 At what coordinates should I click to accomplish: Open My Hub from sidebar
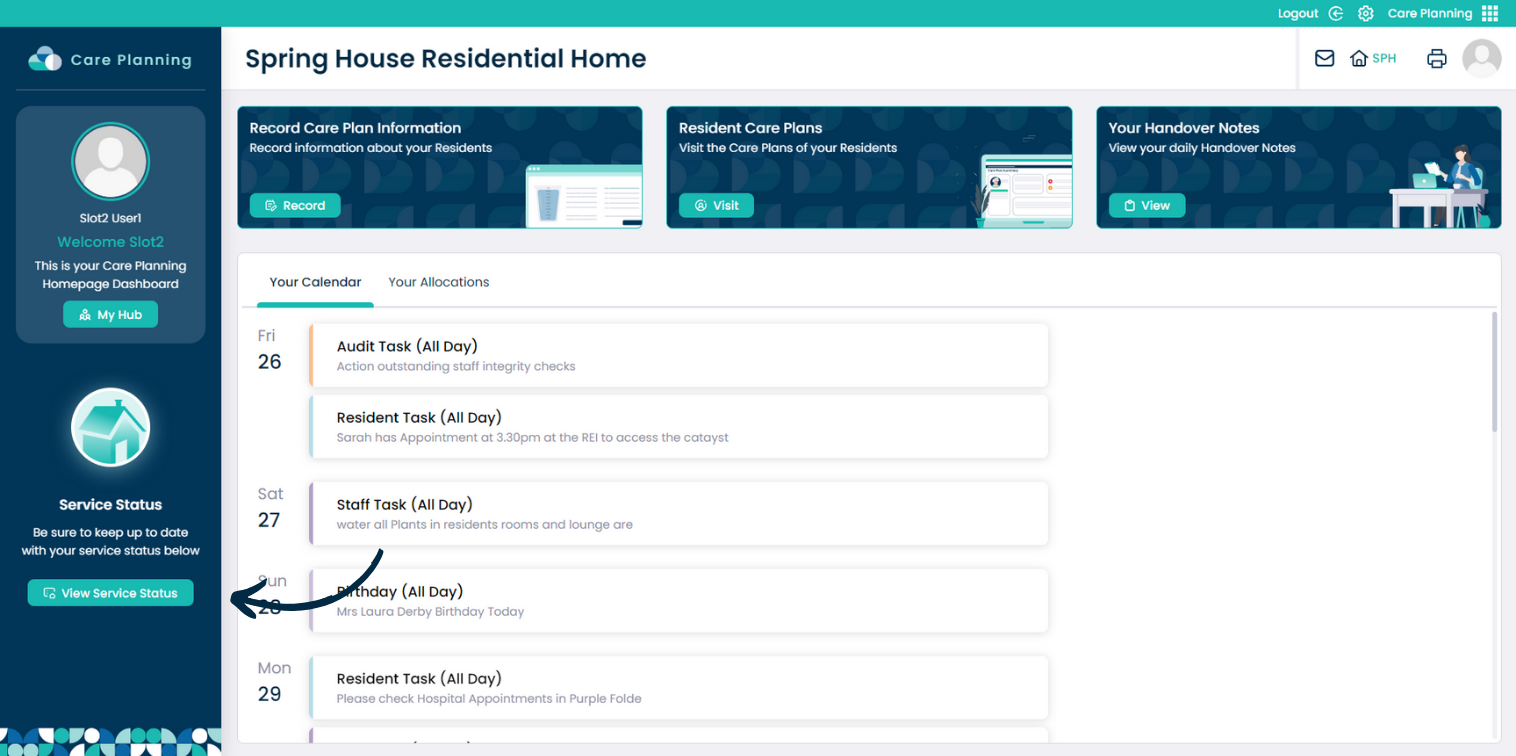tap(110, 314)
